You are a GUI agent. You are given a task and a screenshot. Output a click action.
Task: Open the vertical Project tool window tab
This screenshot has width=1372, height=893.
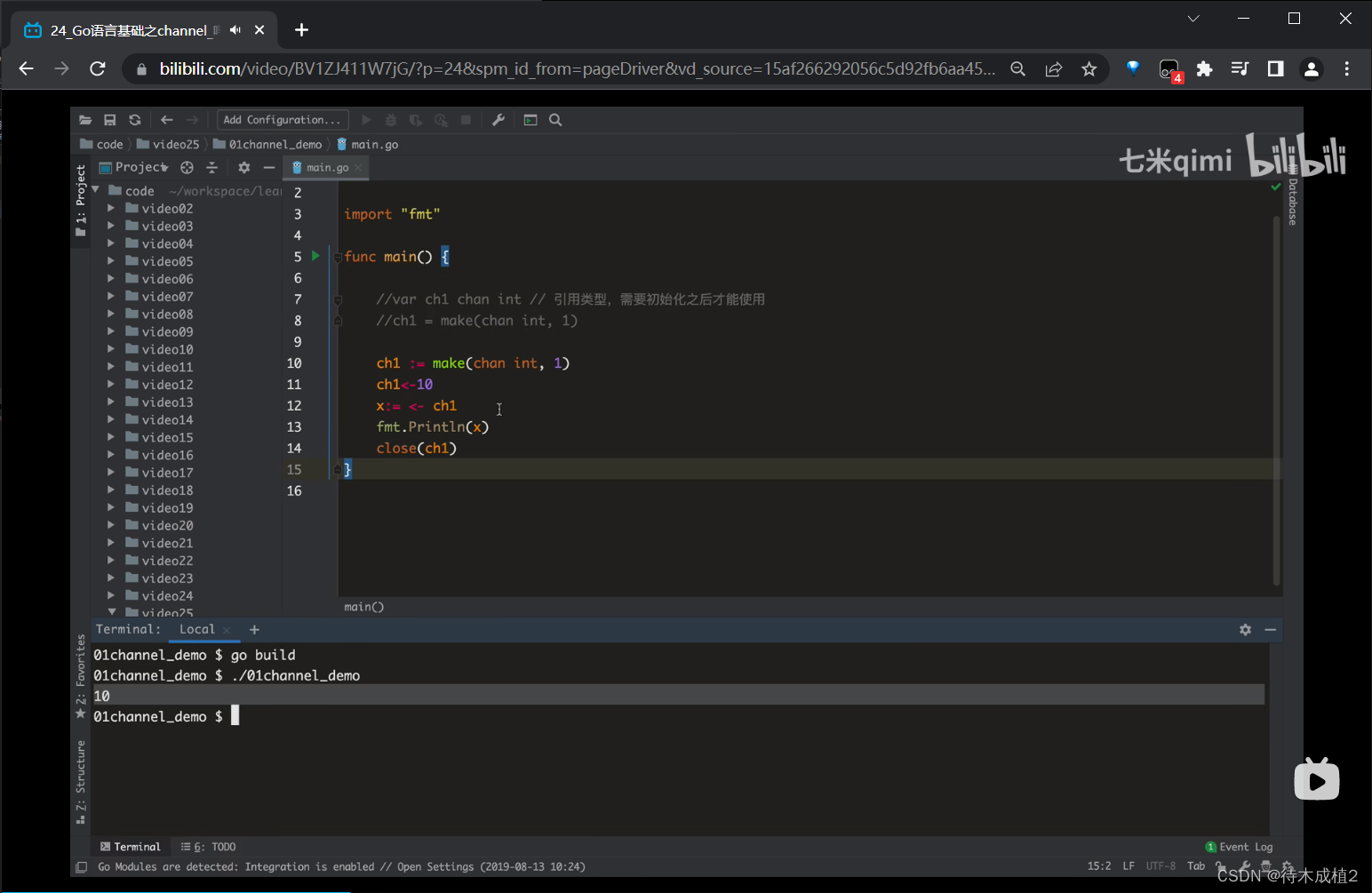(x=81, y=200)
